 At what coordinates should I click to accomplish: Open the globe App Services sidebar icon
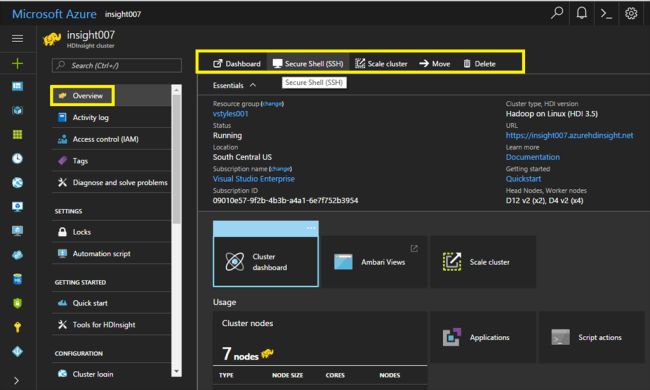pyautogui.click(x=17, y=182)
